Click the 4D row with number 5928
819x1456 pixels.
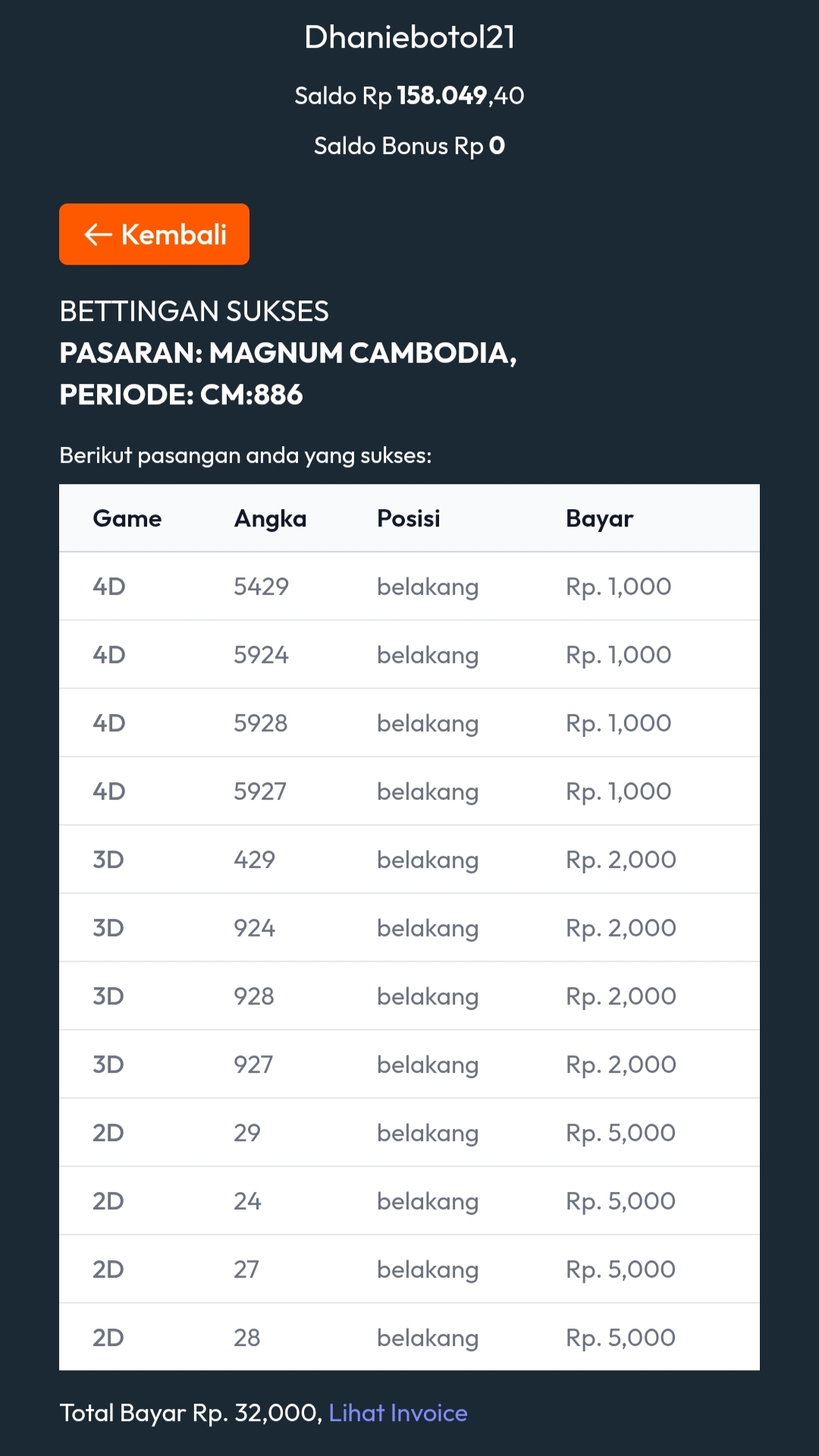click(409, 723)
